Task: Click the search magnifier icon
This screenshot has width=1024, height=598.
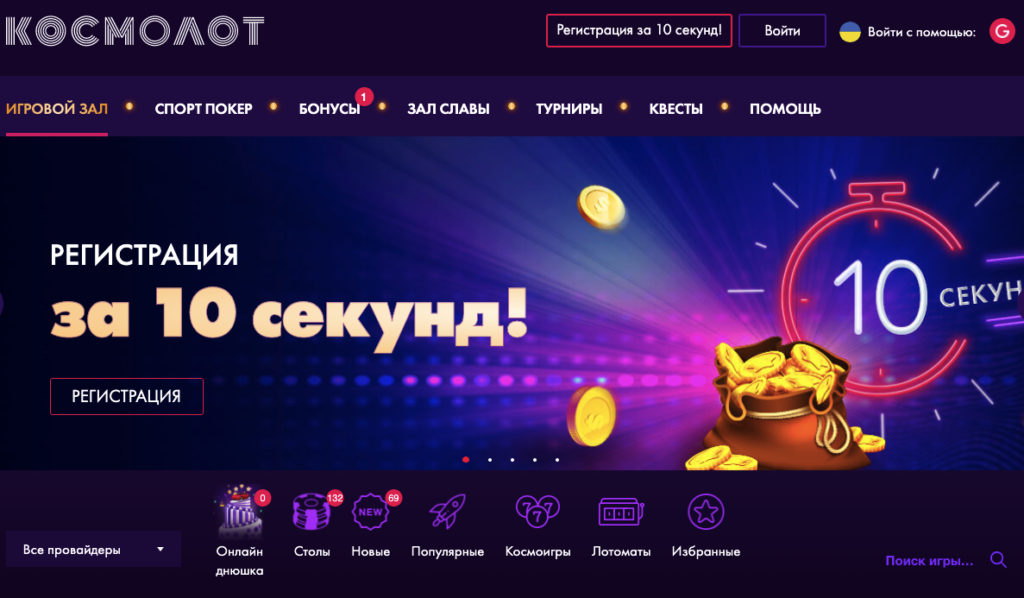Action: tap(998, 559)
